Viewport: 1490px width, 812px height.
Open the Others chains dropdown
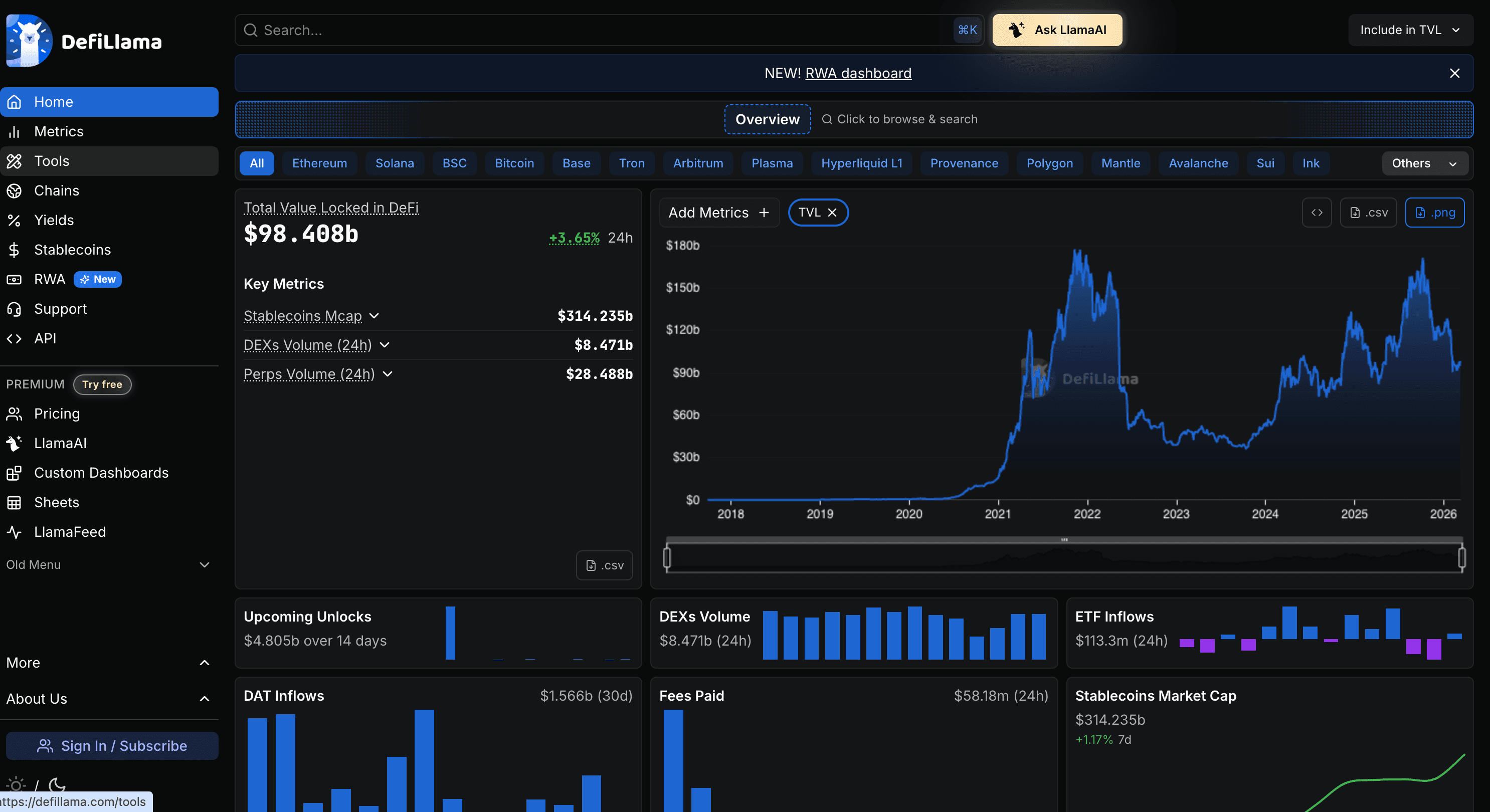click(1424, 163)
